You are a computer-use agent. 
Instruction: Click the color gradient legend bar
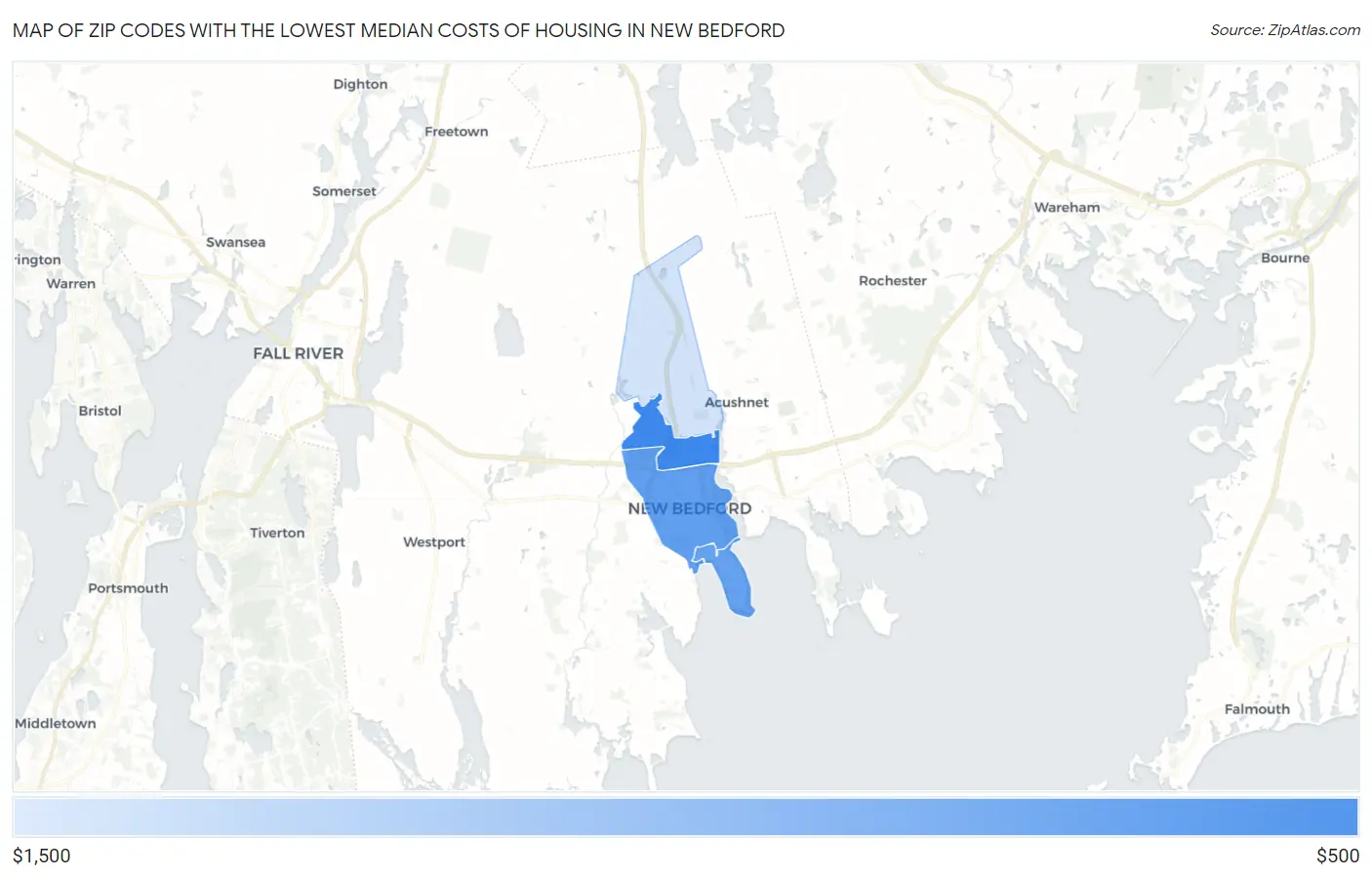(685, 817)
